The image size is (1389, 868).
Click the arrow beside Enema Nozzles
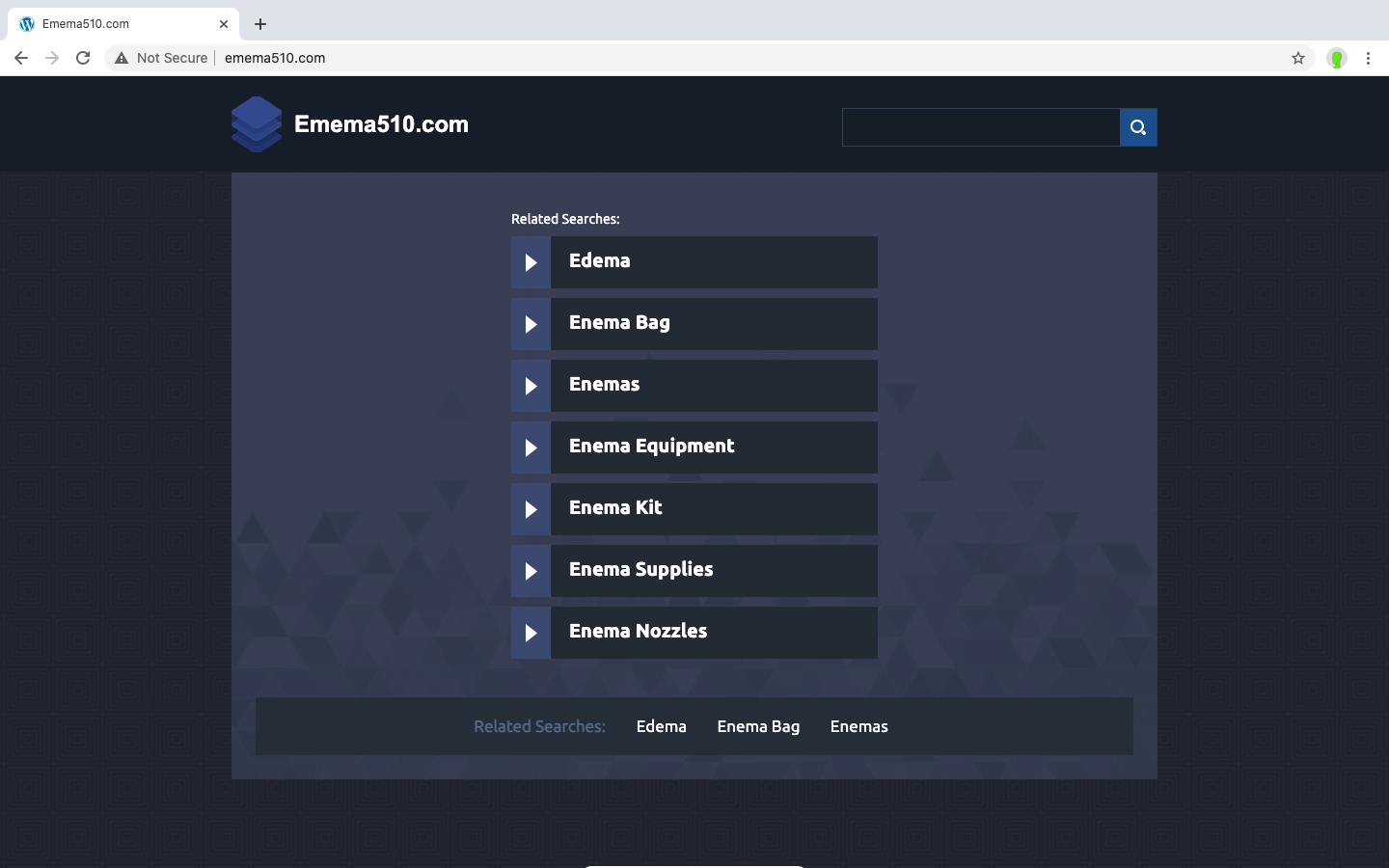pos(531,633)
